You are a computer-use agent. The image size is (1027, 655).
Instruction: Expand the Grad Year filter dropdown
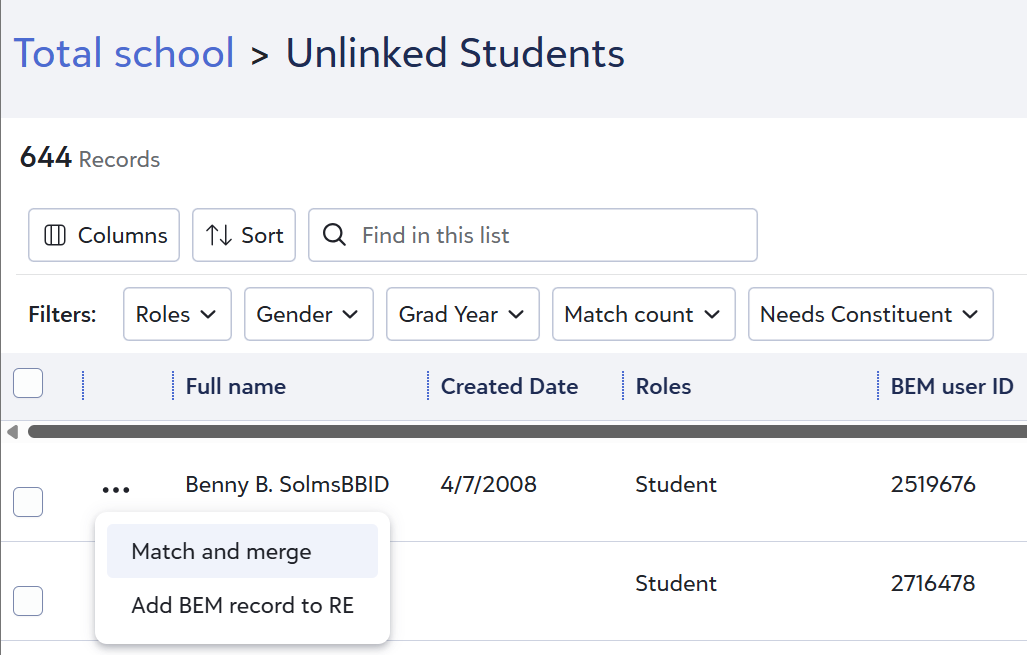(462, 314)
